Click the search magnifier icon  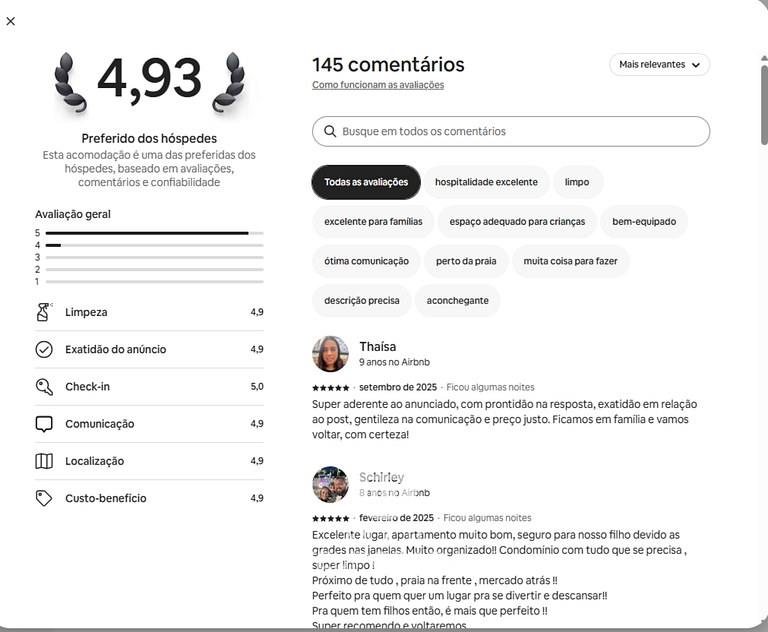(x=330, y=132)
